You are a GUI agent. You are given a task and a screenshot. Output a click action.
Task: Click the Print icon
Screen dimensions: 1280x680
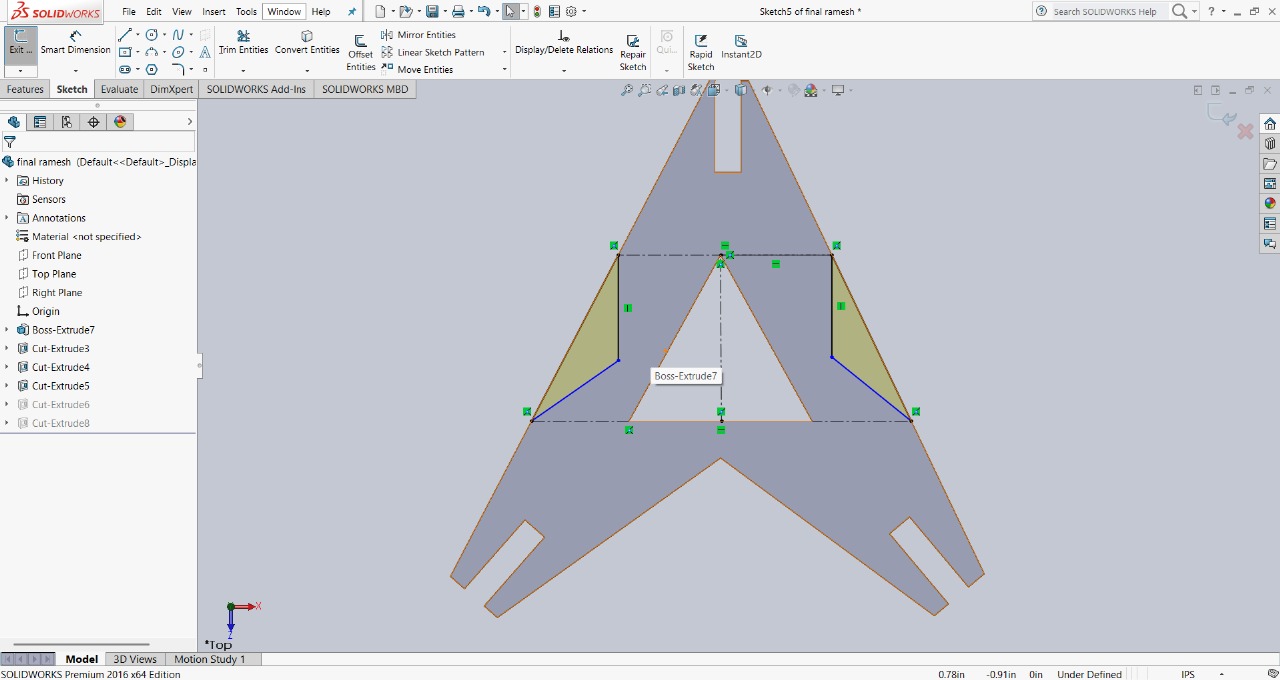457,11
